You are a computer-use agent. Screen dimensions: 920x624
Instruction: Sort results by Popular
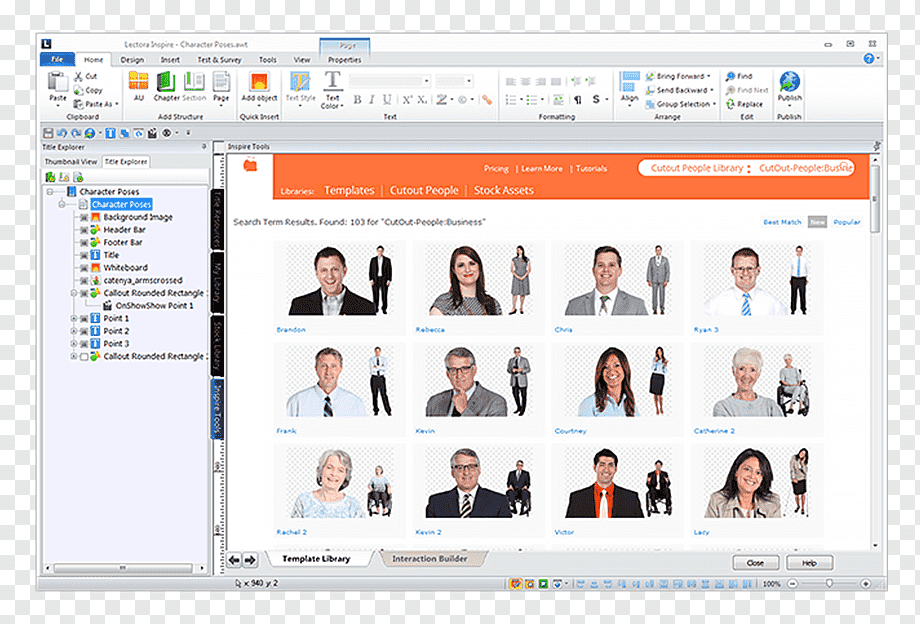[x=847, y=222]
